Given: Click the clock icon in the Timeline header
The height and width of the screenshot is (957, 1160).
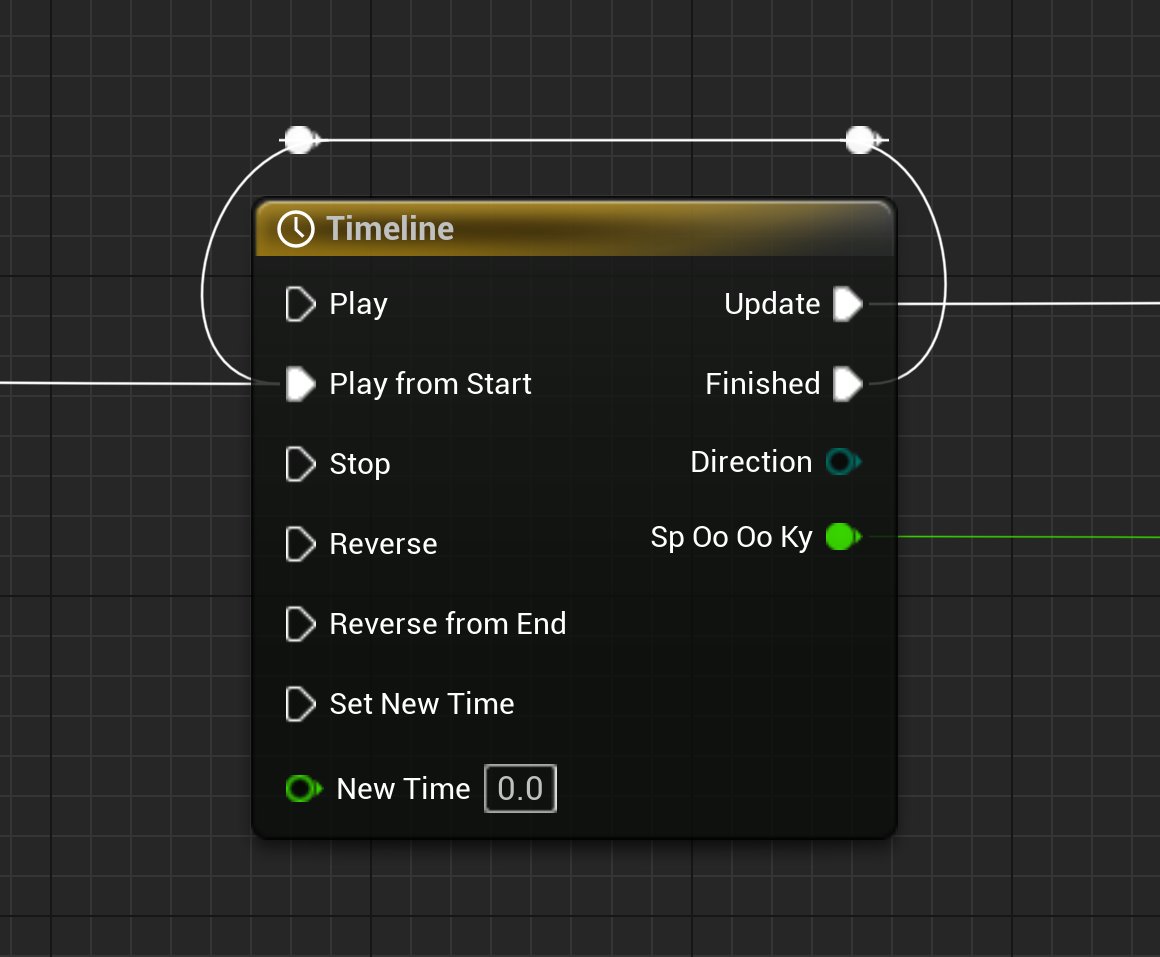Looking at the screenshot, I should pyautogui.click(x=296, y=229).
